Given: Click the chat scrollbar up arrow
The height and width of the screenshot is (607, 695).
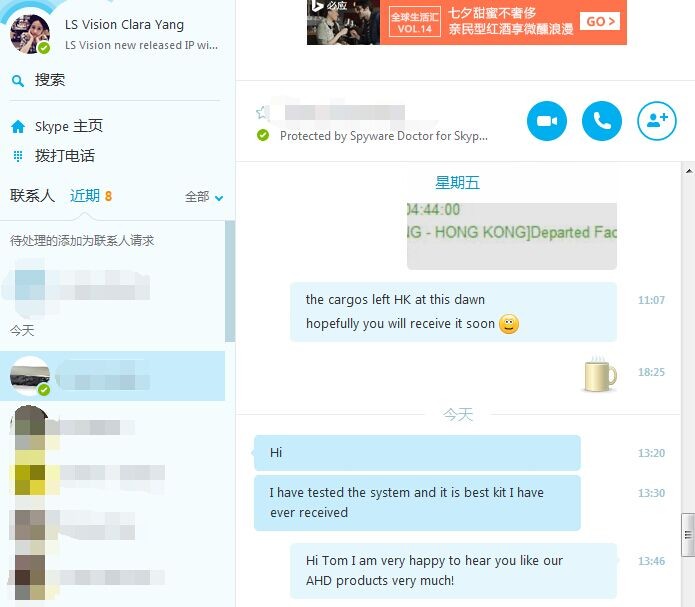Looking at the screenshot, I should (x=689, y=171).
